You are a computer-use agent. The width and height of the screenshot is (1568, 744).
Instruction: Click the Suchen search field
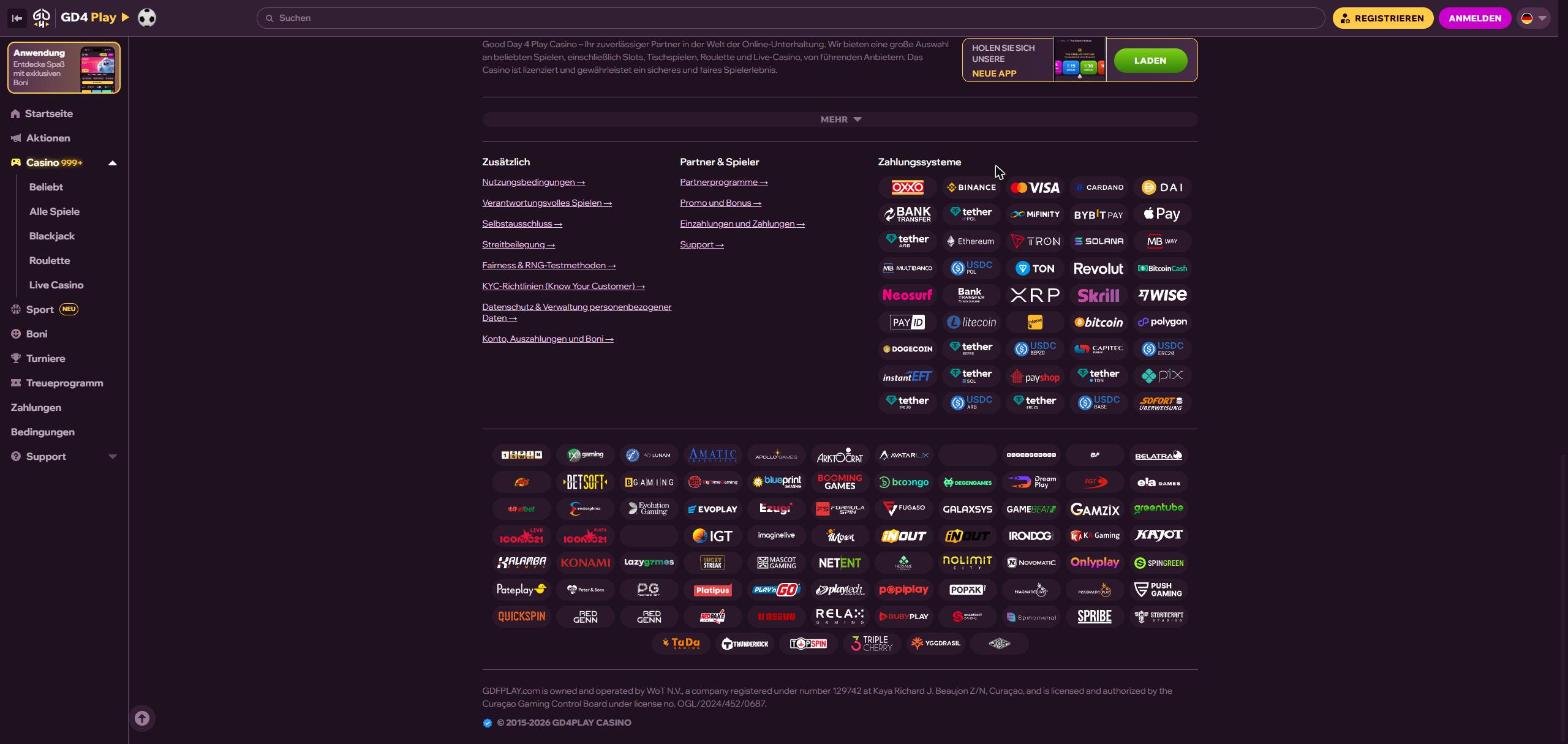(791, 18)
